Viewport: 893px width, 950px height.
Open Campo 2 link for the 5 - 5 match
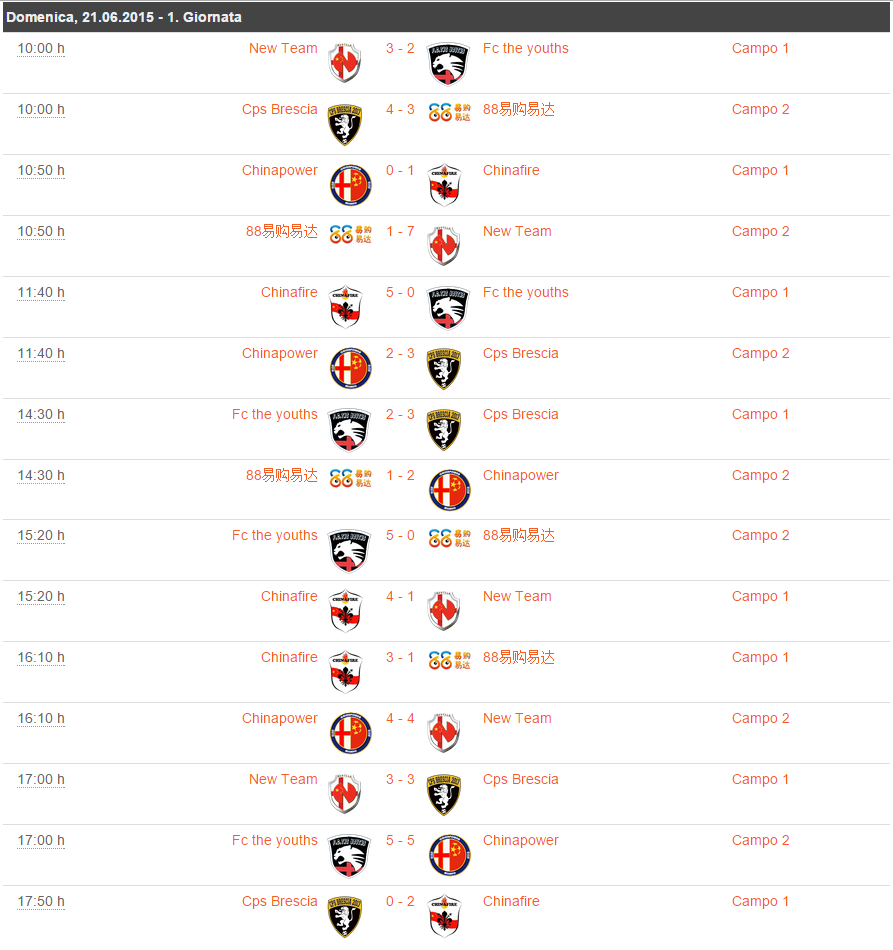pos(760,840)
